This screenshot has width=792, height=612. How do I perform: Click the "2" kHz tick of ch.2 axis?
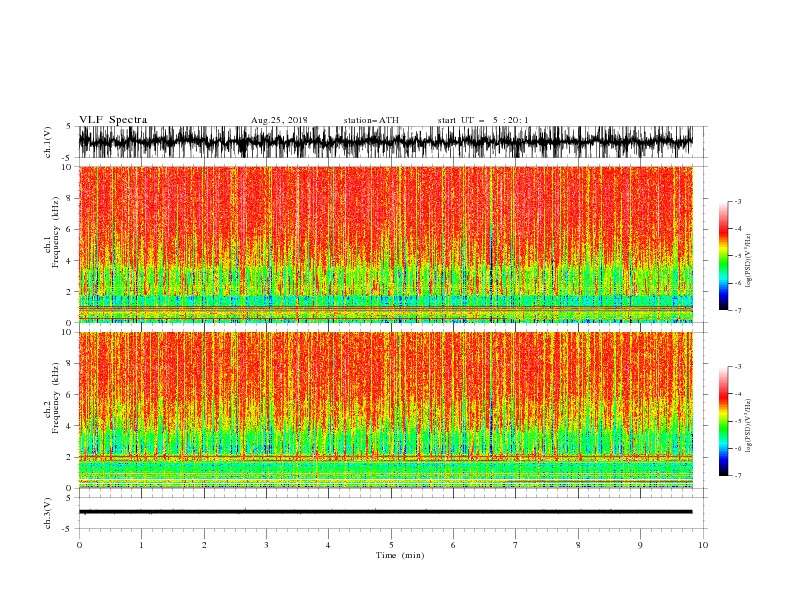(x=70, y=457)
